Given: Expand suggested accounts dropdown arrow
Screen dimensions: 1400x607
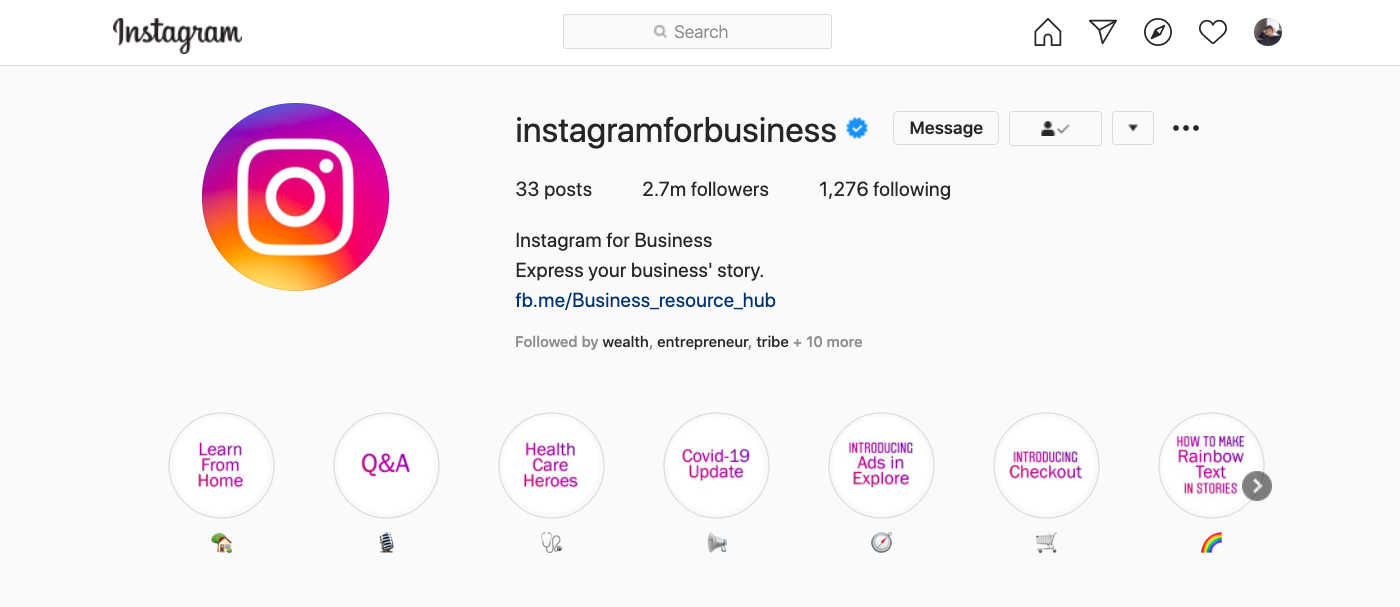Looking at the screenshot, I should tap(1133, 128).
